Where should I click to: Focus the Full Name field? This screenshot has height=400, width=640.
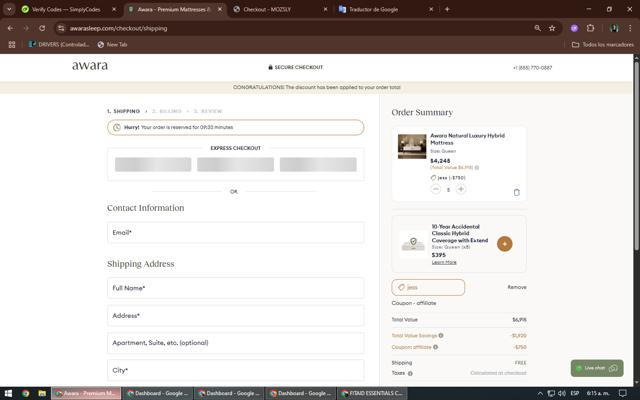[x=236, y=288]
